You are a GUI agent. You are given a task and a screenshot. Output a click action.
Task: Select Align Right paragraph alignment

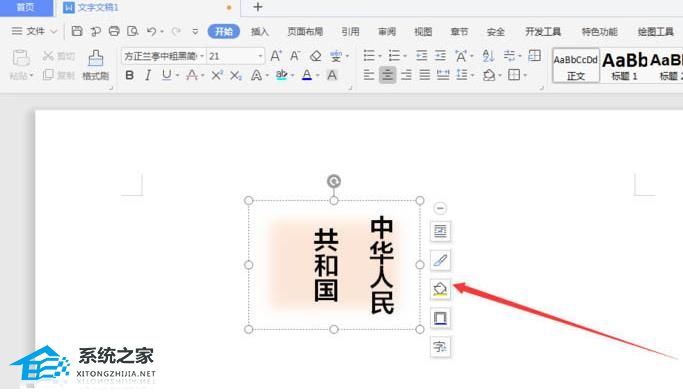tap(406, 75)
